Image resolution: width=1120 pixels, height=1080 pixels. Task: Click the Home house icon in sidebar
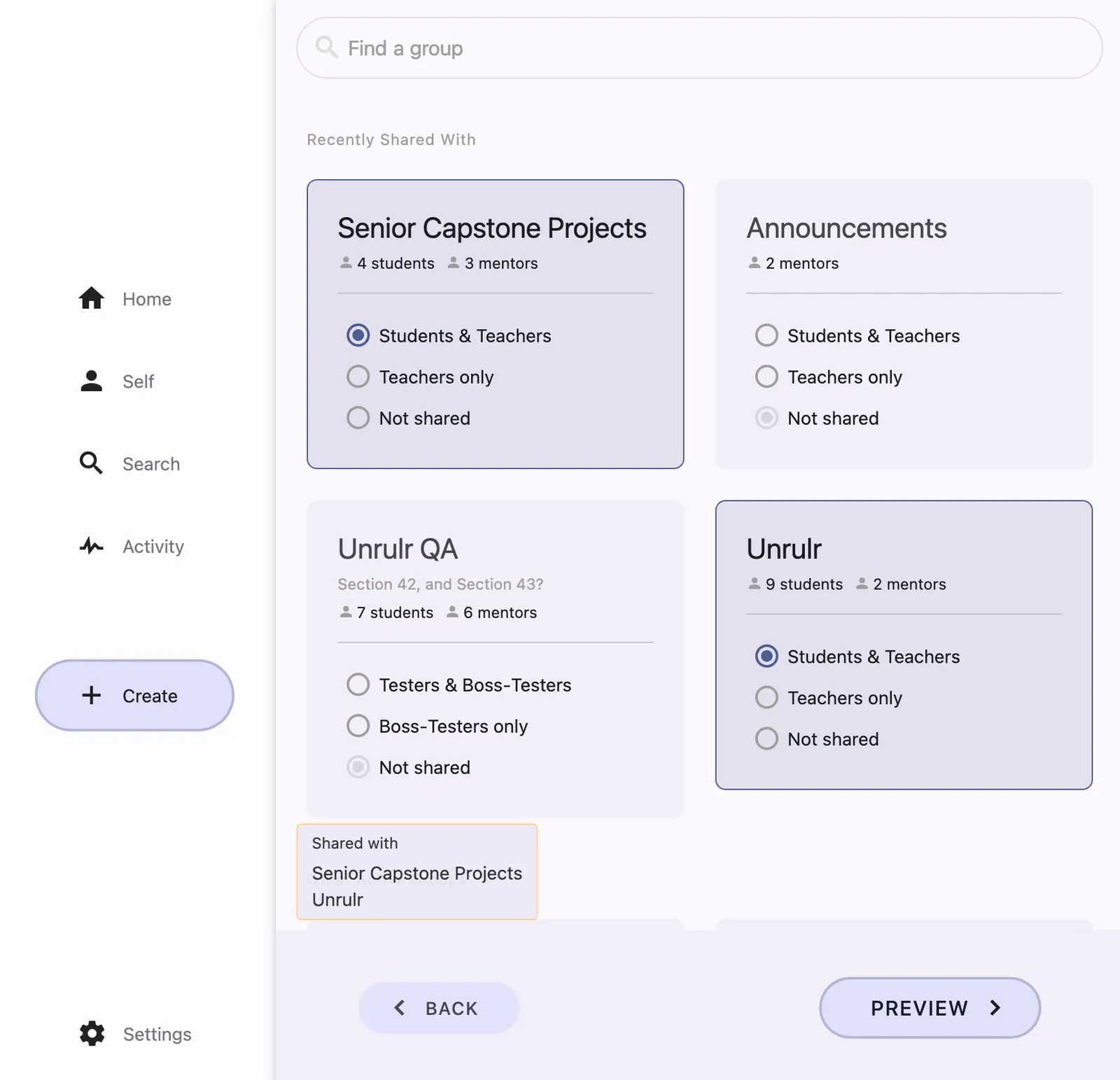[x=91, y=298]
